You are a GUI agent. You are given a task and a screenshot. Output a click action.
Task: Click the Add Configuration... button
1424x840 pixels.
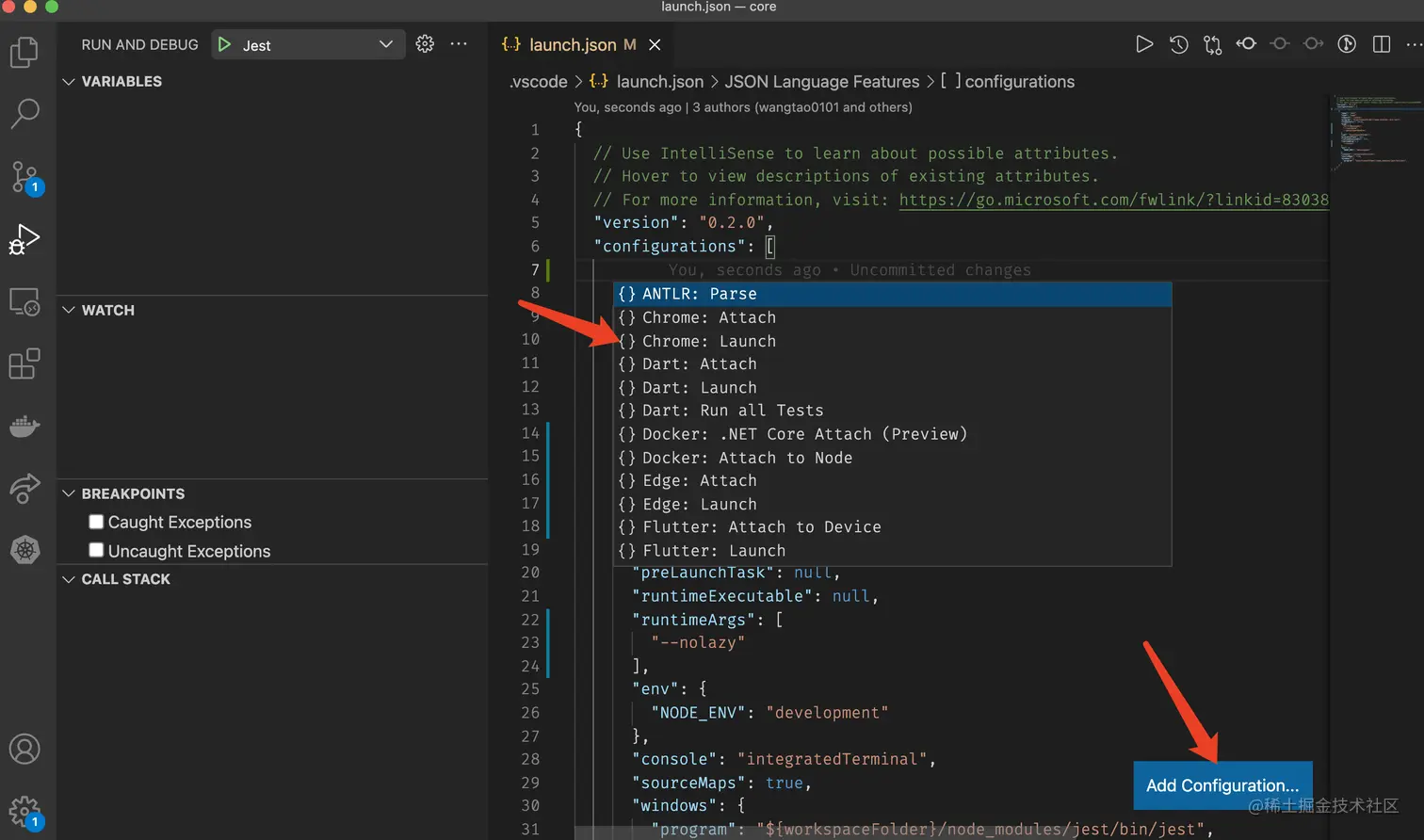pos(1222,785)
